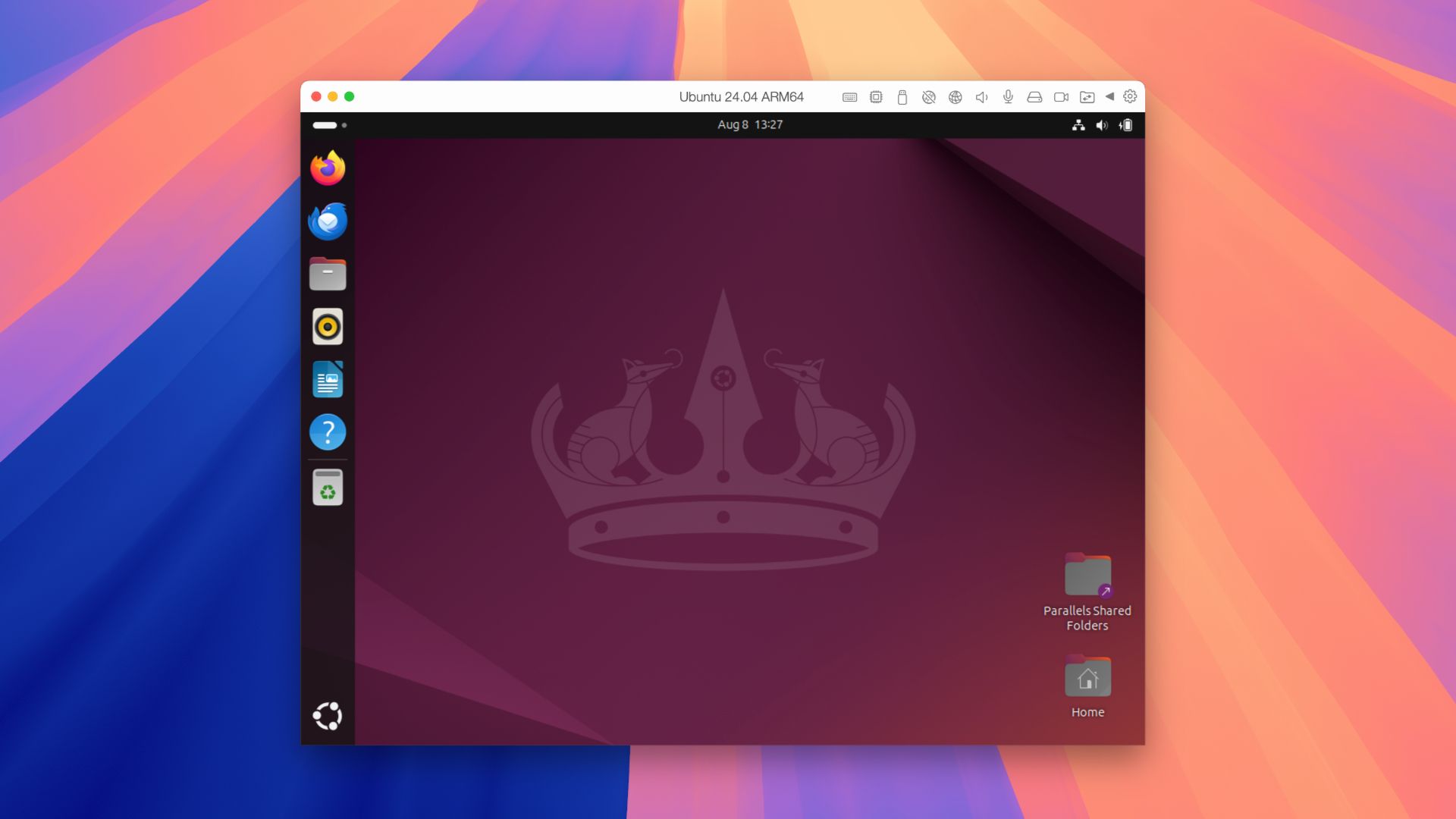The width and height of the screenshot is (1456, 819).
Task: Collapse toolbar icons with triangle arrow
Action: (1109, 96)
